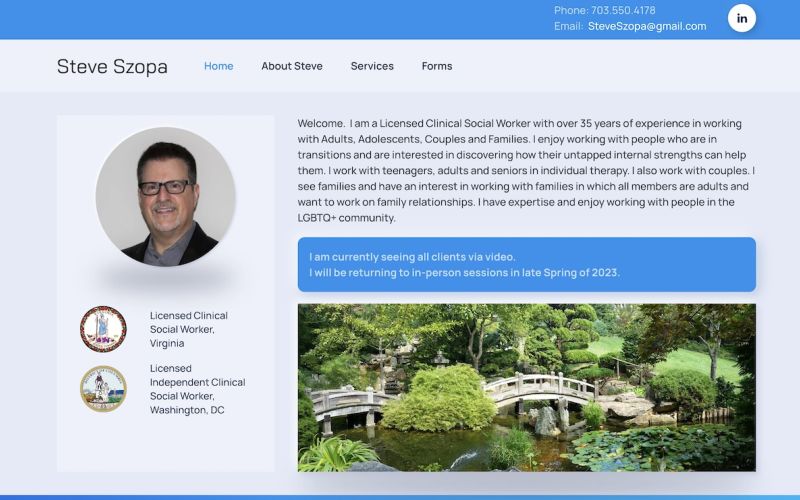Click the Virginia state seal icon

click(103, 329)
